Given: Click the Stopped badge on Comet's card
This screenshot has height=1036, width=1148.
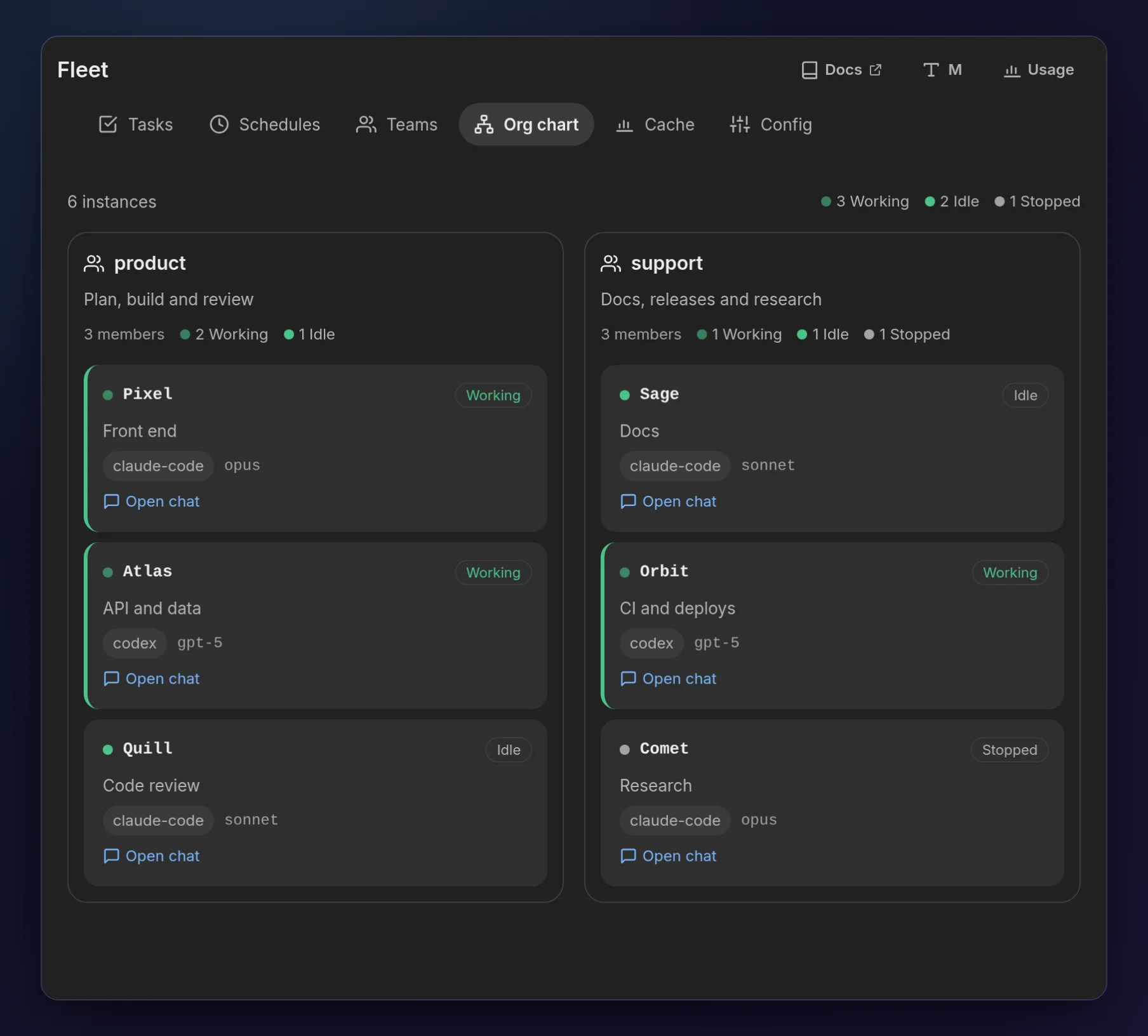Looking at the screenshot, I should tap(1010, 750).
